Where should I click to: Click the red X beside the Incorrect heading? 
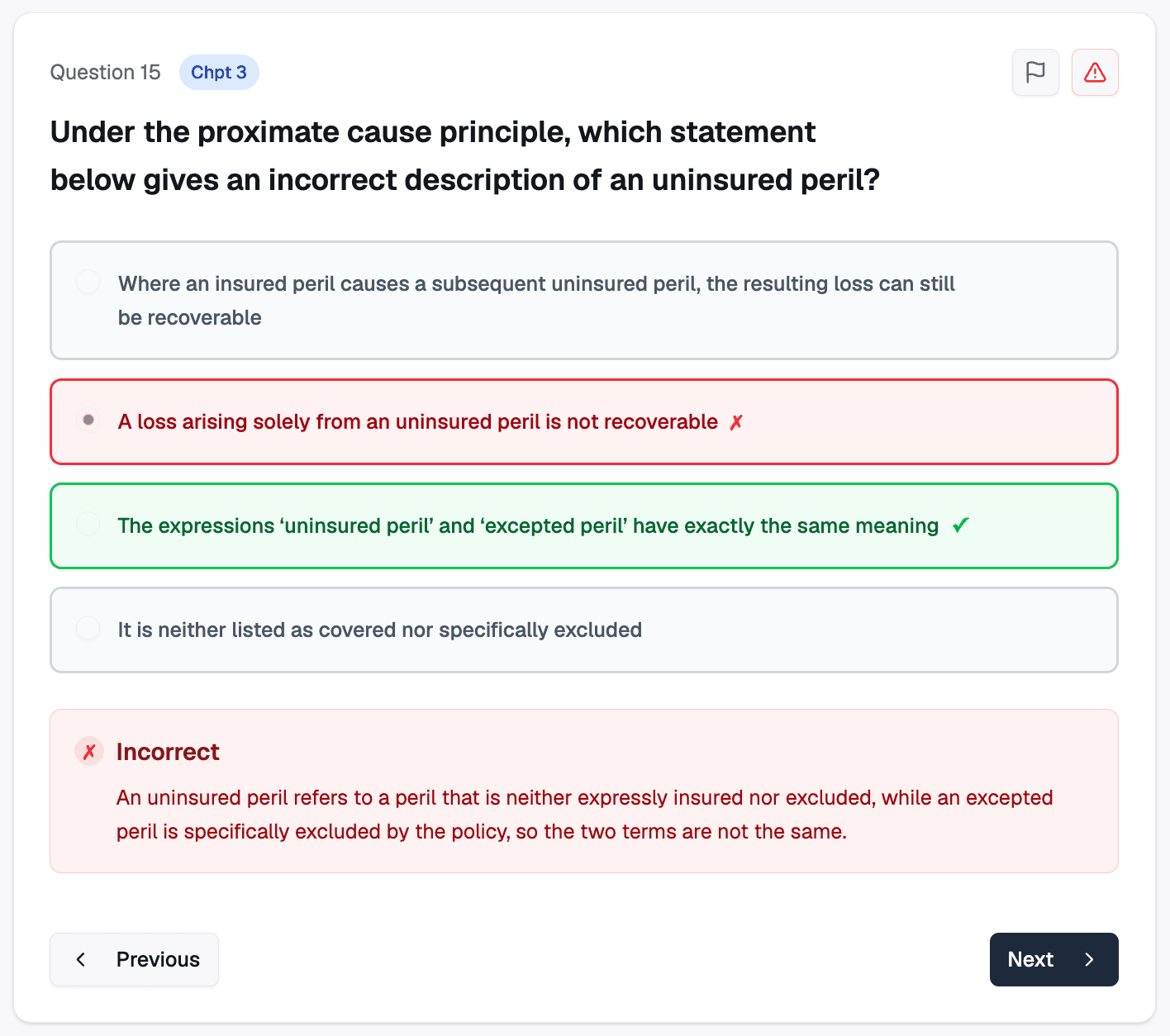pyautogui.click(x=88, y=751)
